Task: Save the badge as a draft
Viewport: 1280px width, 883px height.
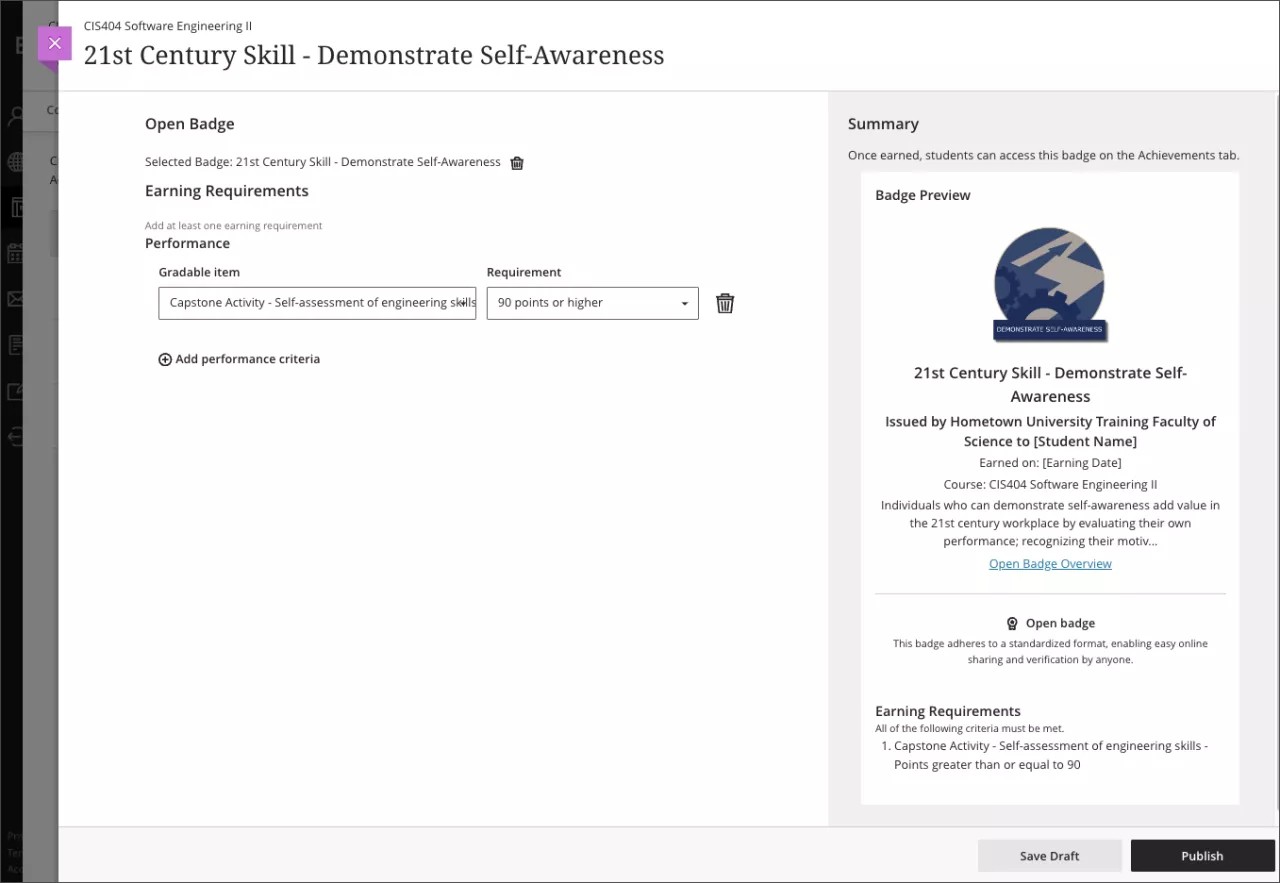Action: pos(1049,855)
